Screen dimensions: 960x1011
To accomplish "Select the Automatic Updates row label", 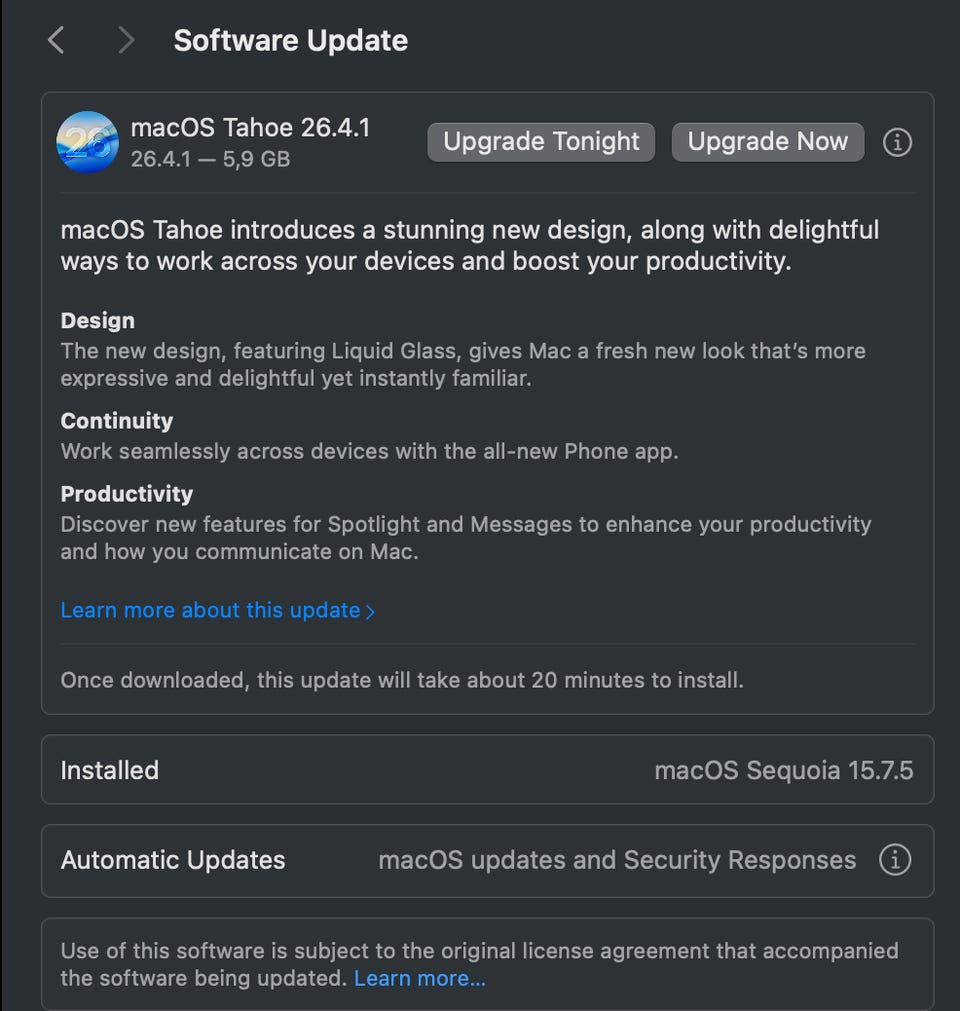I will 173,860.
